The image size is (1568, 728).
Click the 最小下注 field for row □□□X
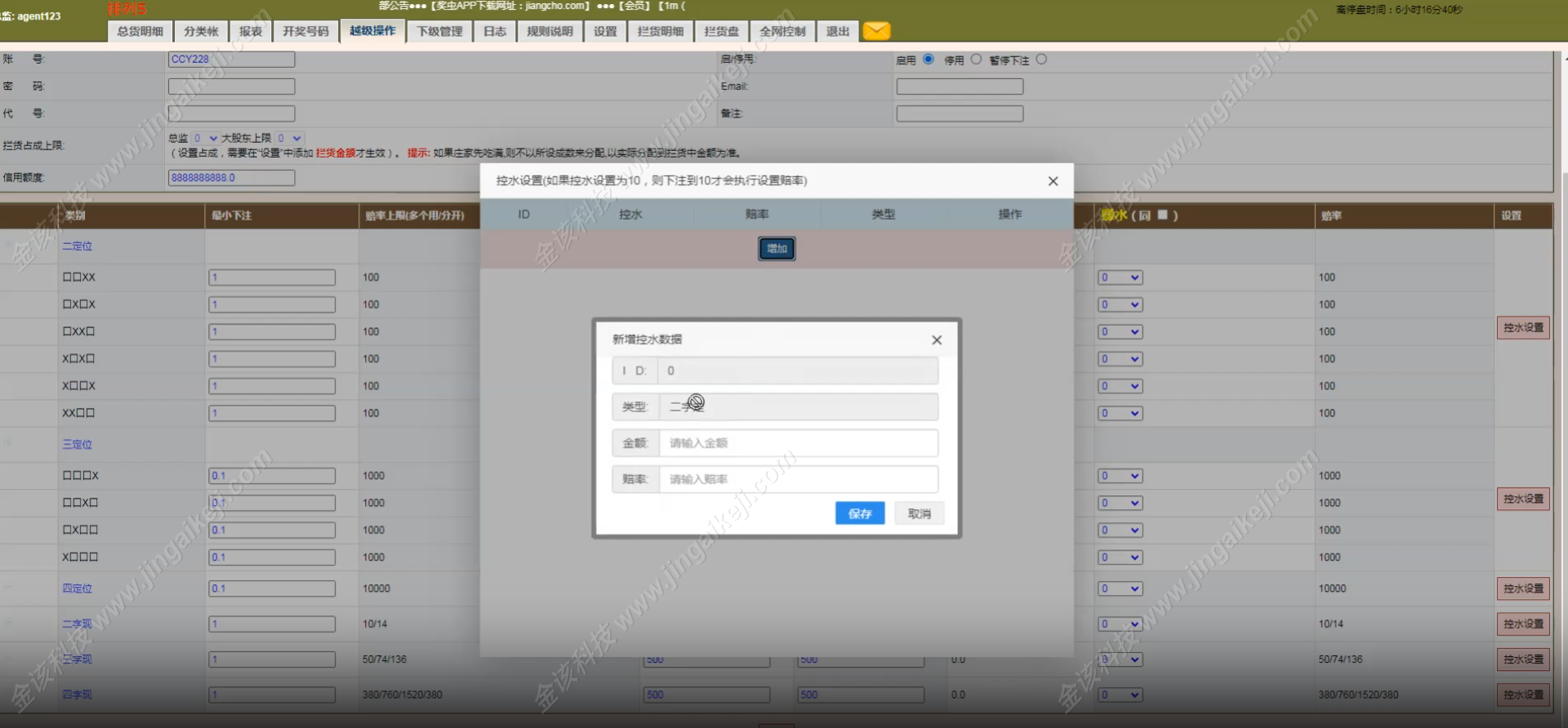click(272, 476)
